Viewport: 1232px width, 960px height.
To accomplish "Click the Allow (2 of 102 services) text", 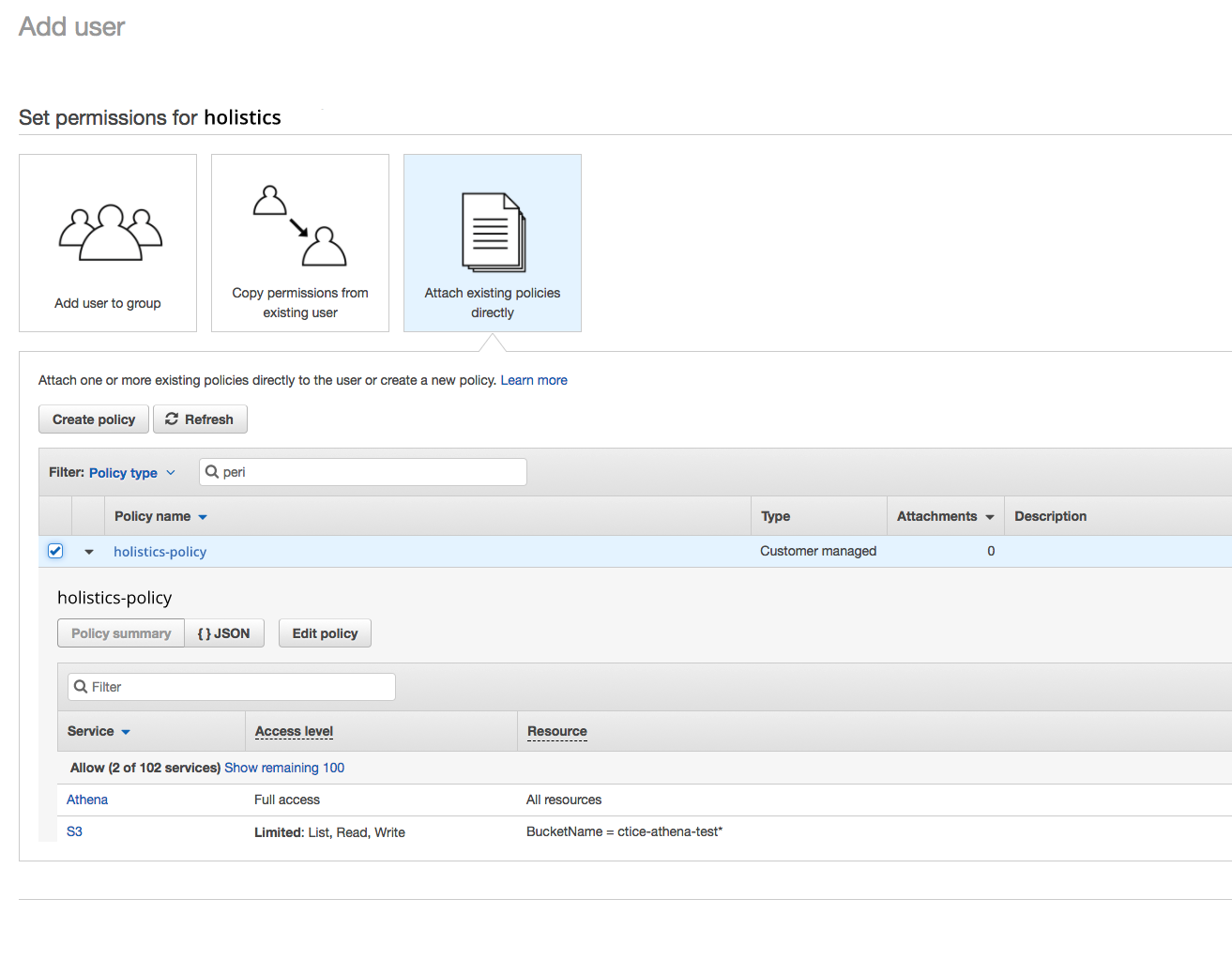I will pyautogui.click(x=145, y=768).
